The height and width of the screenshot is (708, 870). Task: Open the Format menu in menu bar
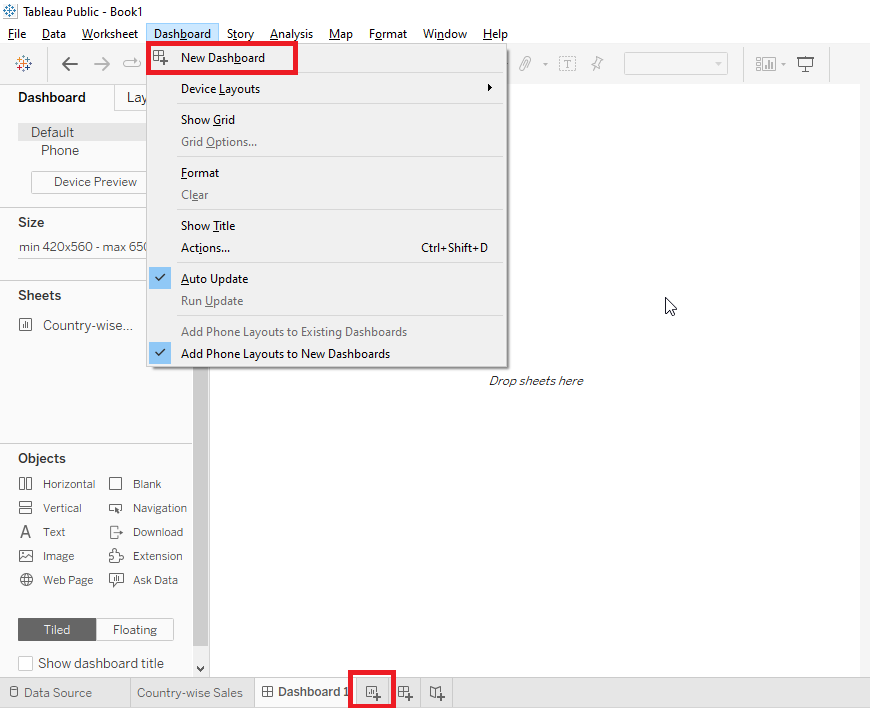click(x=388, y=34)
